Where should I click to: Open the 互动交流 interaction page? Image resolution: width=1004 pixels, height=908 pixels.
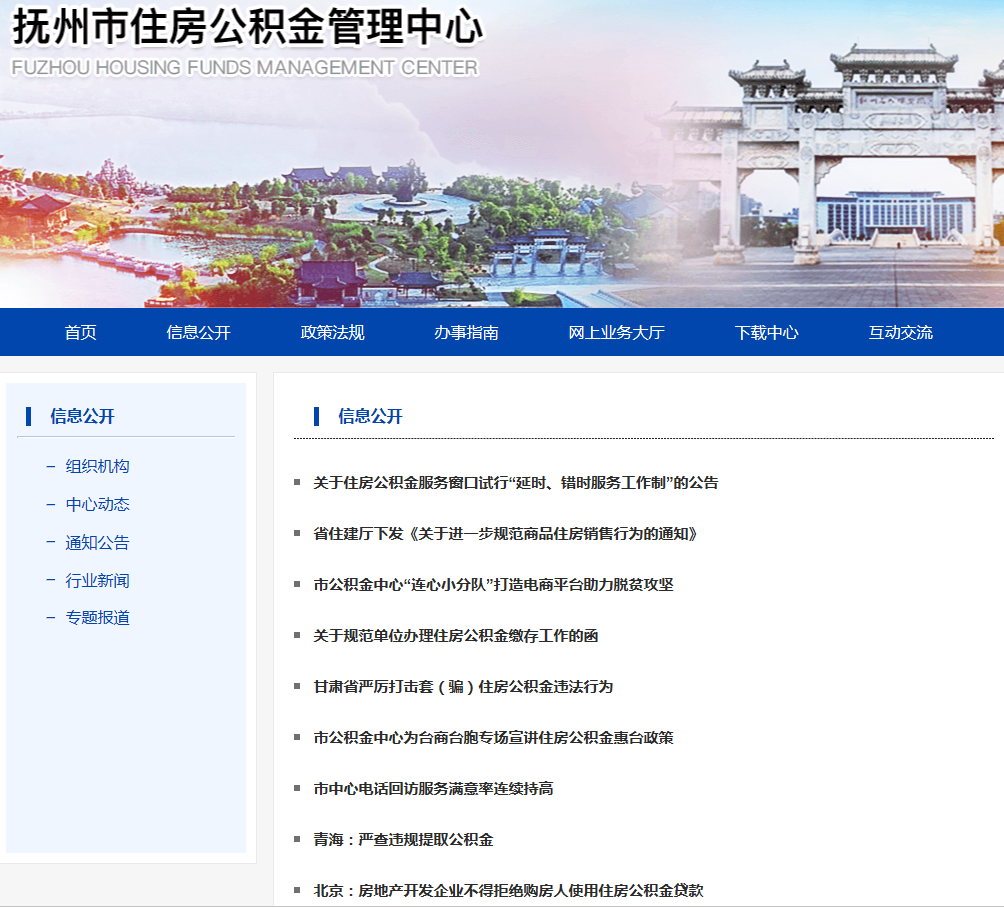900,332
